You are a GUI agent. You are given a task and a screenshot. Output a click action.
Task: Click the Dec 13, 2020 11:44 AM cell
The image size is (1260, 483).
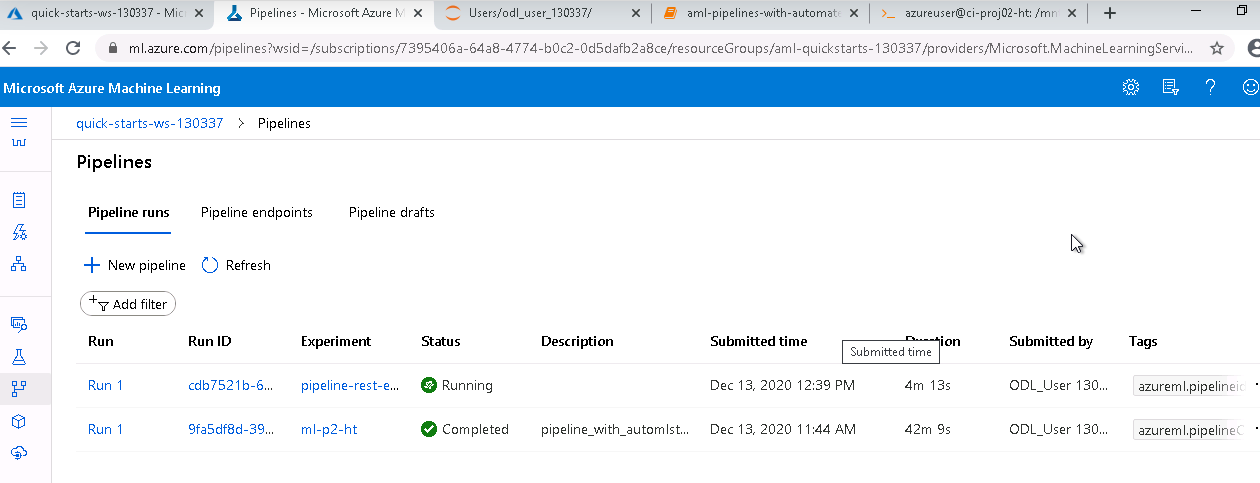point(783,429)
